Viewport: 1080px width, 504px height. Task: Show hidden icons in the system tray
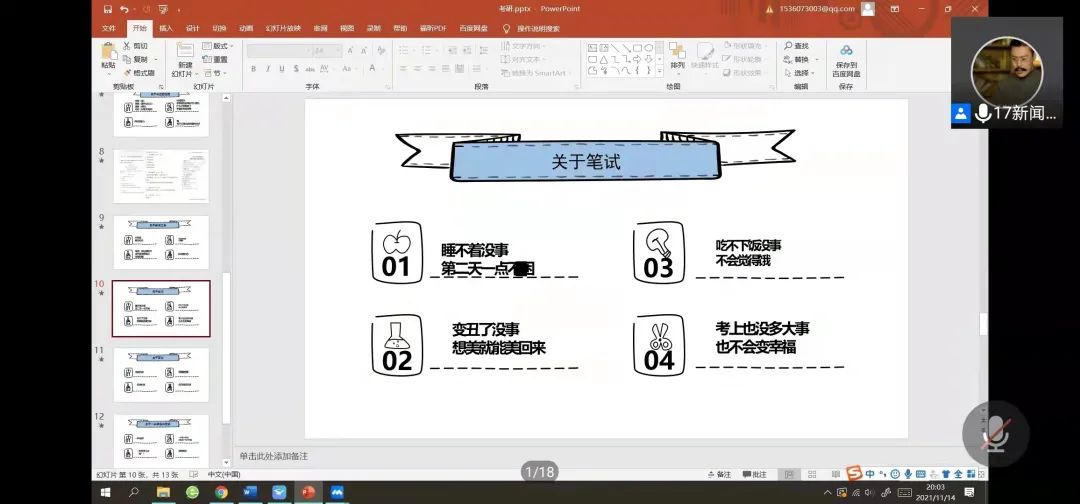tap(828, 492)
